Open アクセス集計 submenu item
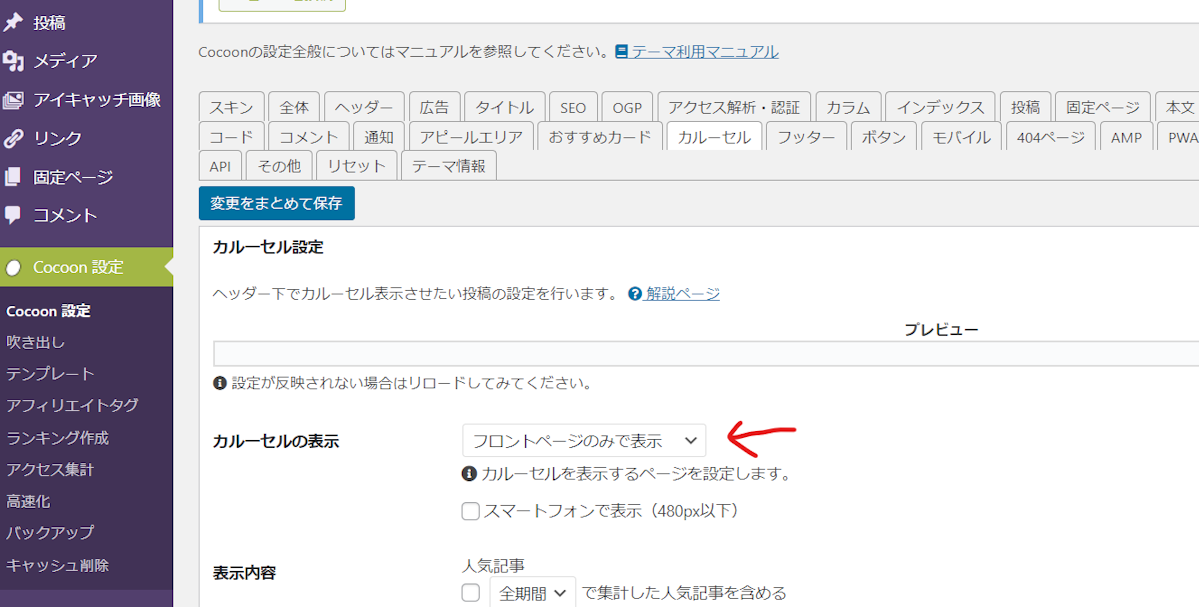The width and height of the screenshot is (1199, 607). click(x=50, y=469)
